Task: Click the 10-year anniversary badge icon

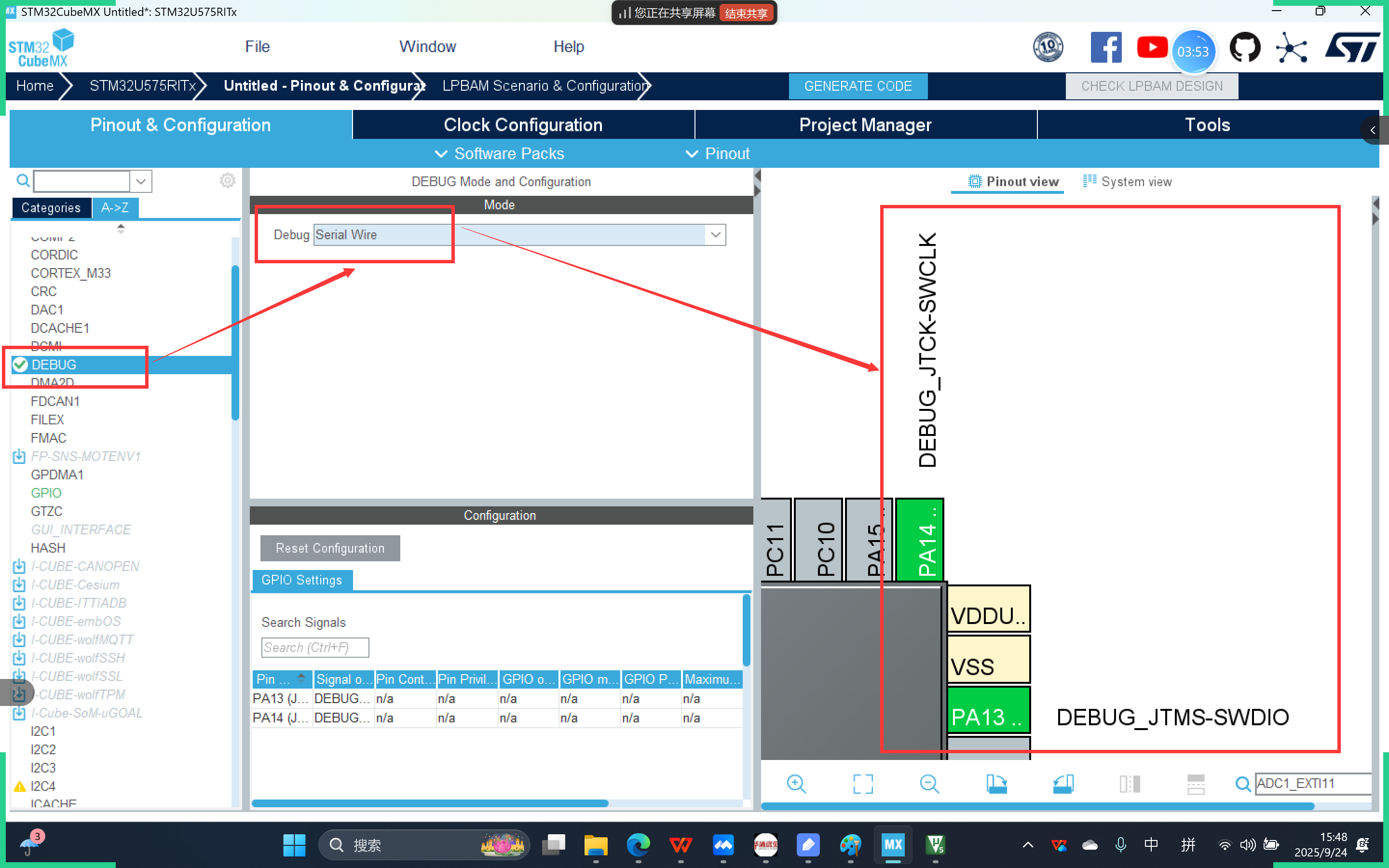Action: coord(1048,47)
